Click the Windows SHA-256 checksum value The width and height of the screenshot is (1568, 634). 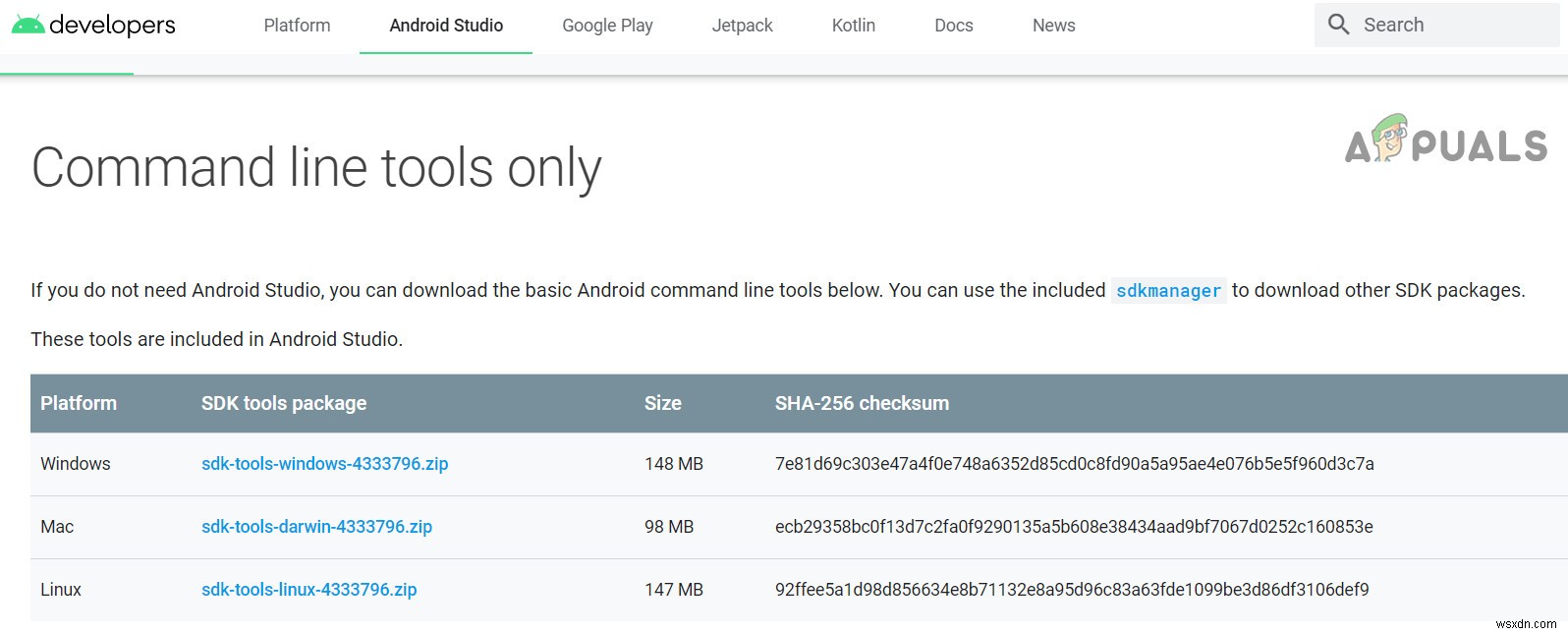[1074, 464]
